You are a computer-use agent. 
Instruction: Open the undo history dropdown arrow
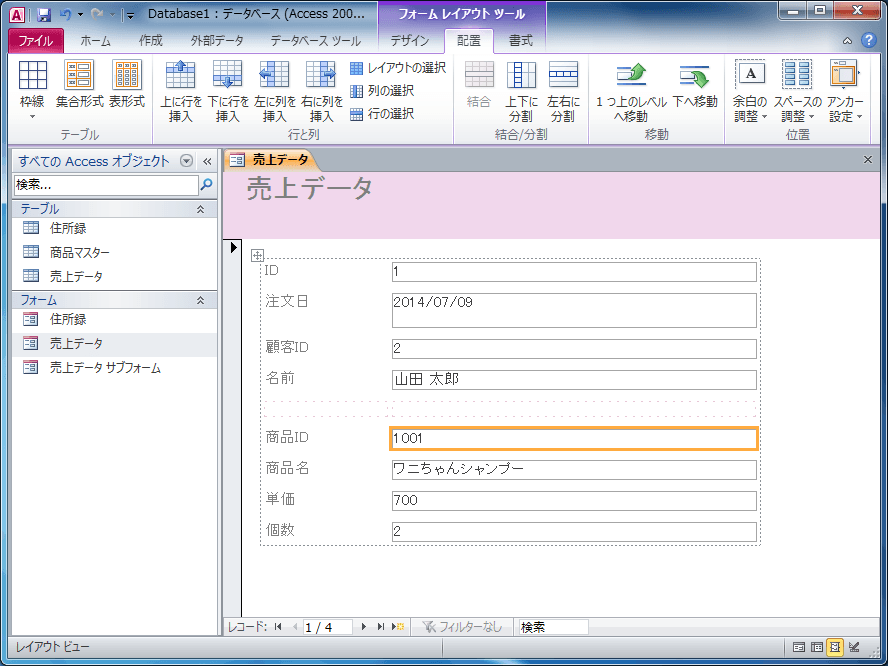pos(80,15)
